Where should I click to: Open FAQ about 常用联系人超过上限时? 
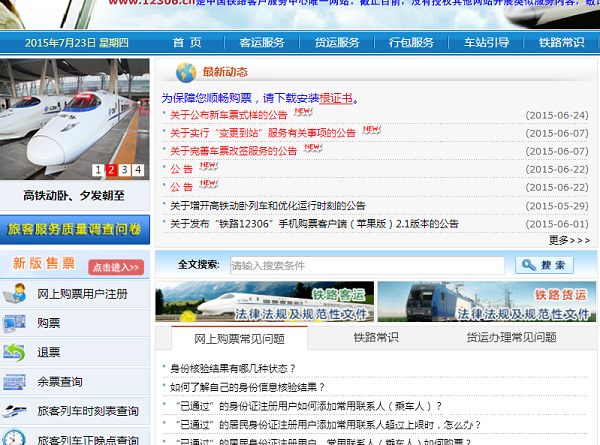tap(328, 425)
